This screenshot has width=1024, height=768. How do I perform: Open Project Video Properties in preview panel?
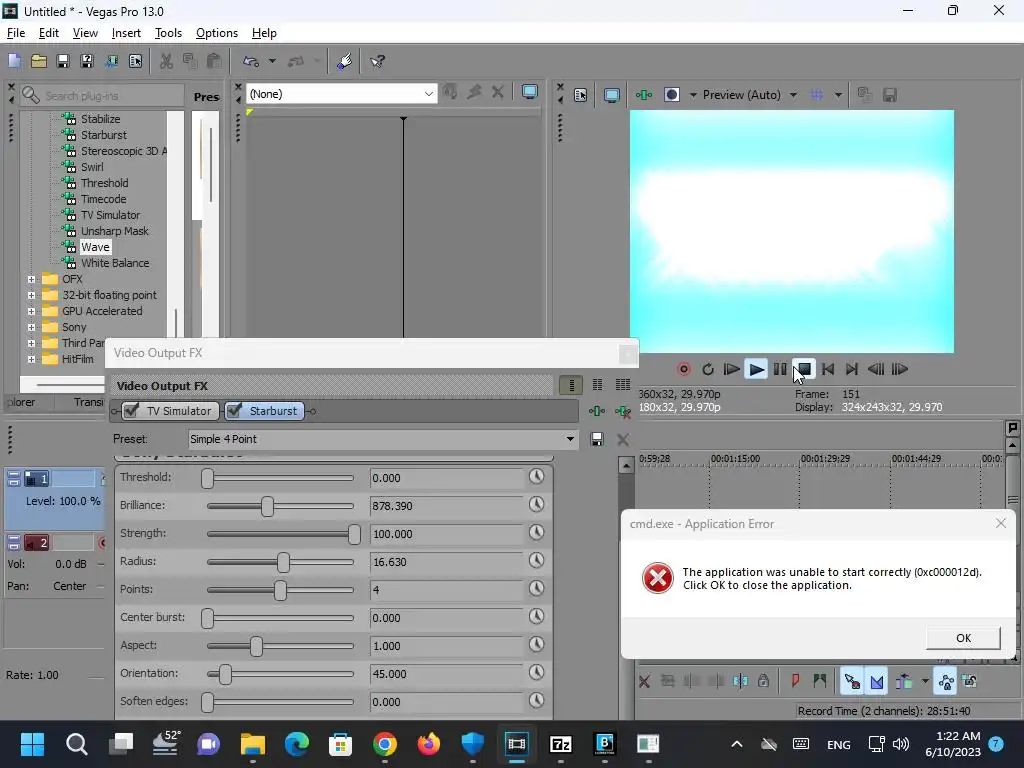[x=581, y=95]
